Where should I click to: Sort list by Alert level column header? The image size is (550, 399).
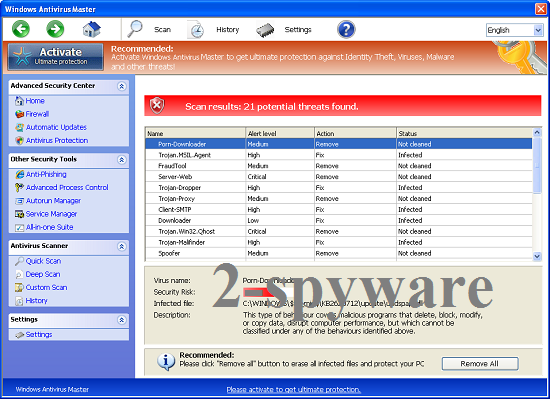[x=280, y=133]
